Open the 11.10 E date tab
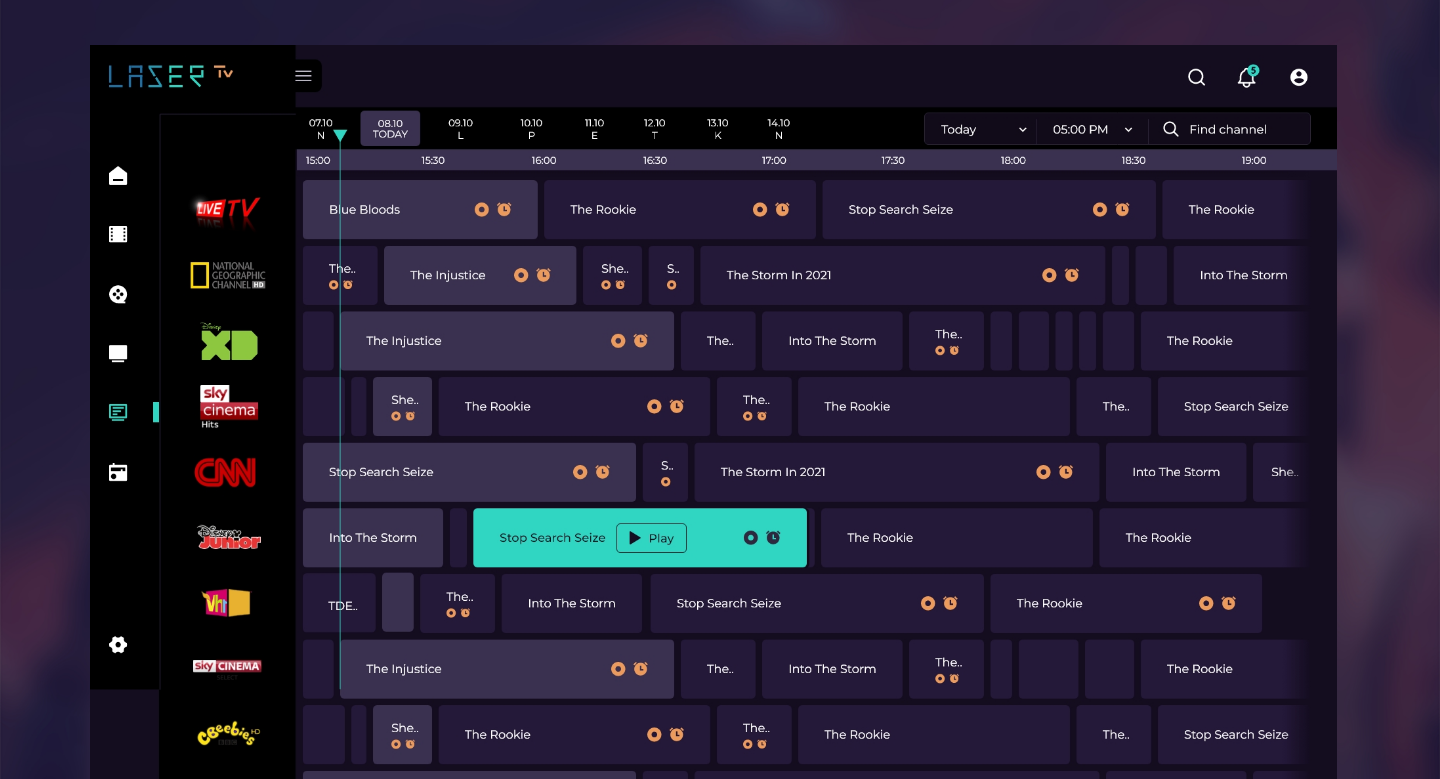 pyautogui.click(x=594, y=129)
